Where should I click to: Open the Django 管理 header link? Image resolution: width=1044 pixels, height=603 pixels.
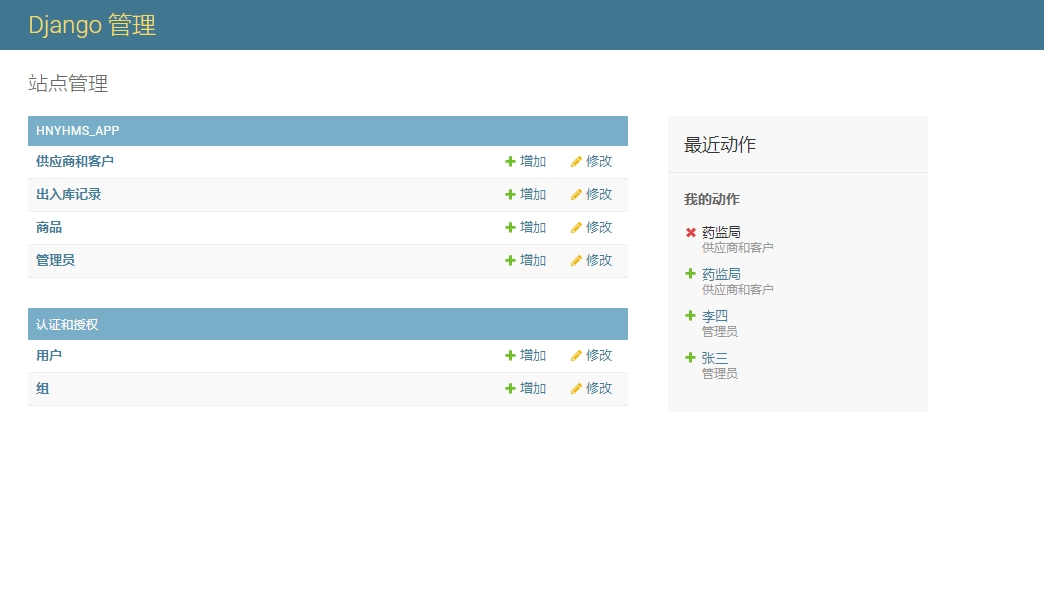pos(92,25)
